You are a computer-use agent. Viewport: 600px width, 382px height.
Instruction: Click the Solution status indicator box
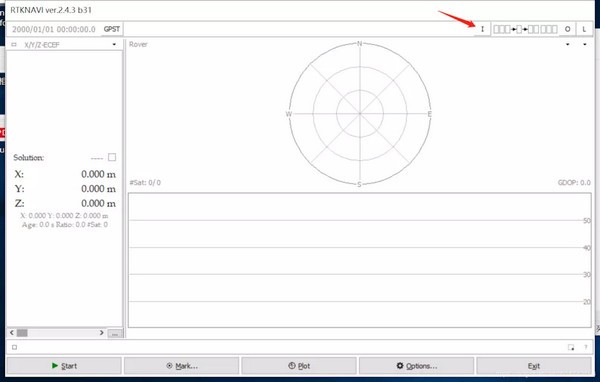[x=112, y=157]
